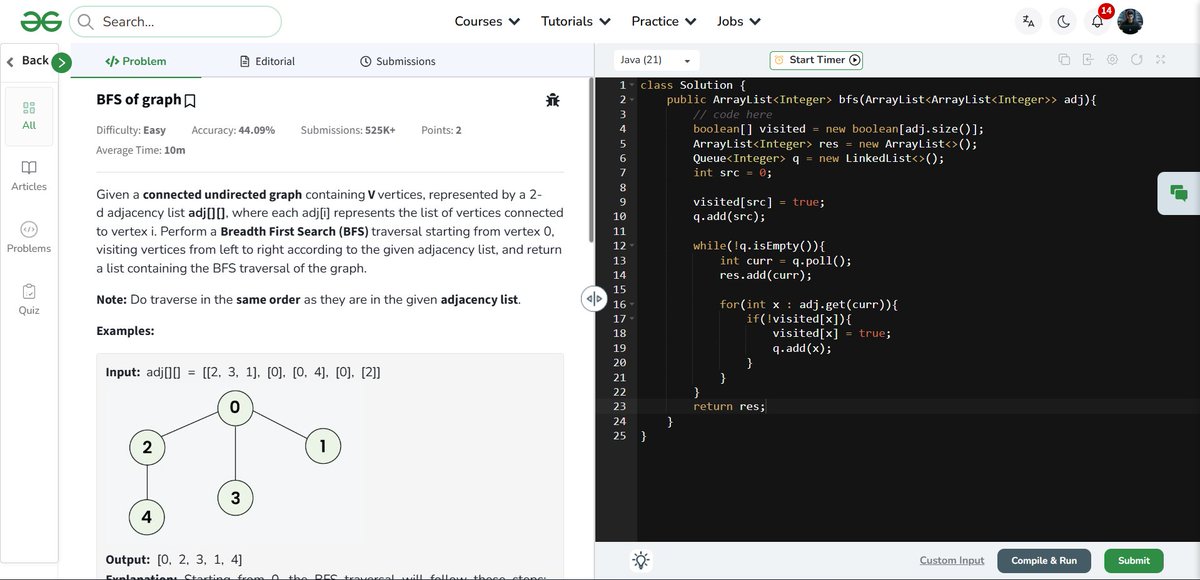This screenshot has height=580, width=1200.
Task: Enter fullscreen mode for the code editor
Action: click(1160, 60)
